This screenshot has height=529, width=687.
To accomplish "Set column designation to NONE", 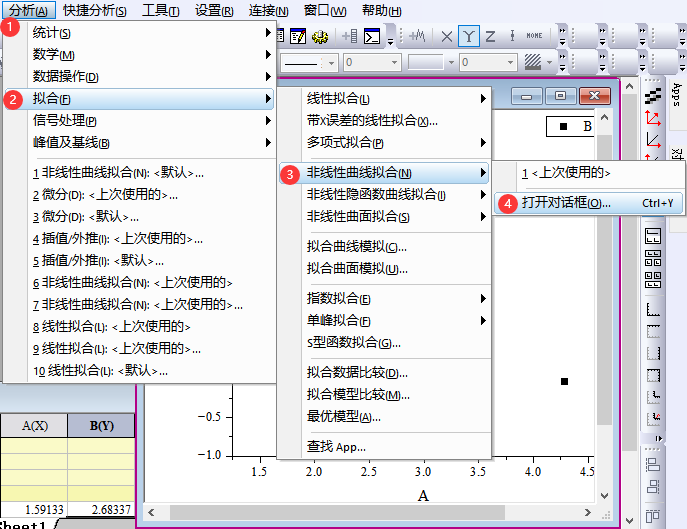I will pyautogui.click(x=534, y=36).
